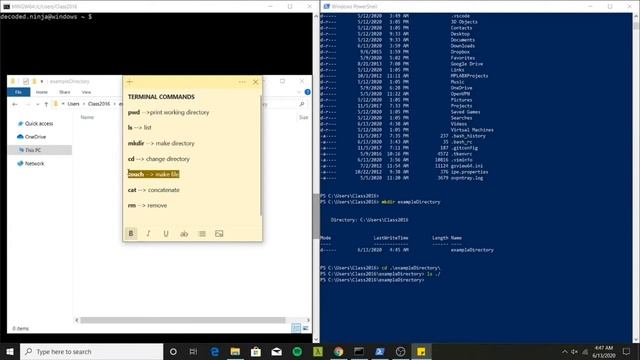This screenshot has width=640, height=360.
Task: Open Google Chrome from the taskbar
Action: click(338, 351)
